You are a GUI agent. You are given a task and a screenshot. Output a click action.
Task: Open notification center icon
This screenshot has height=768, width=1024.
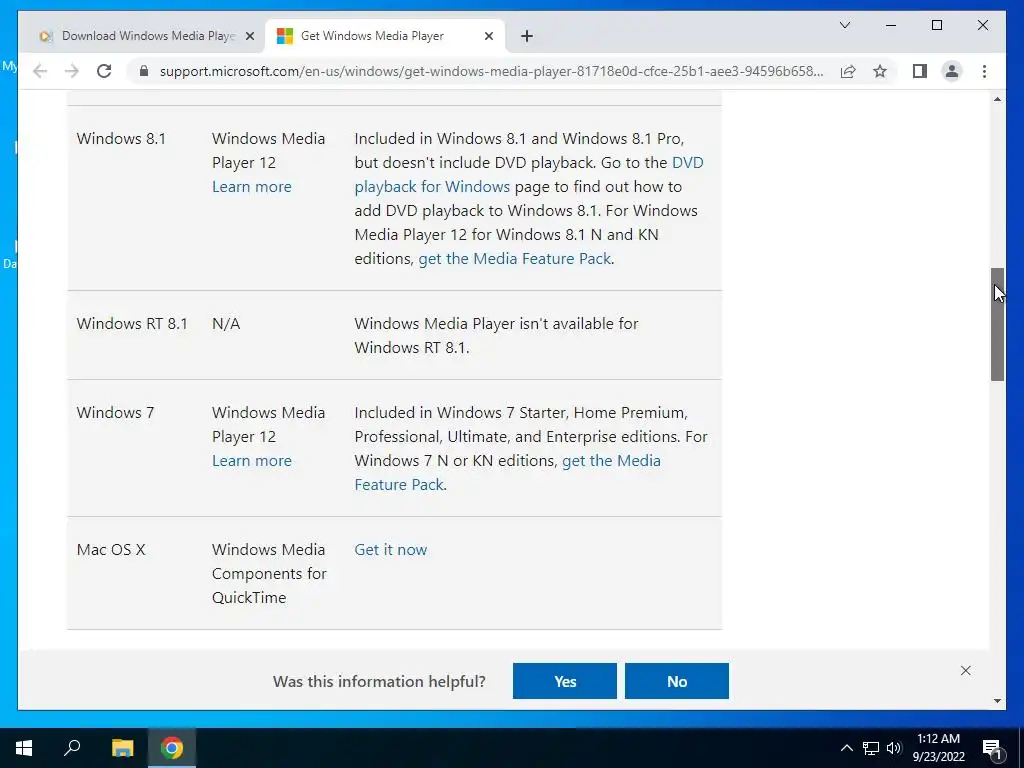click(x=992, y=748)
